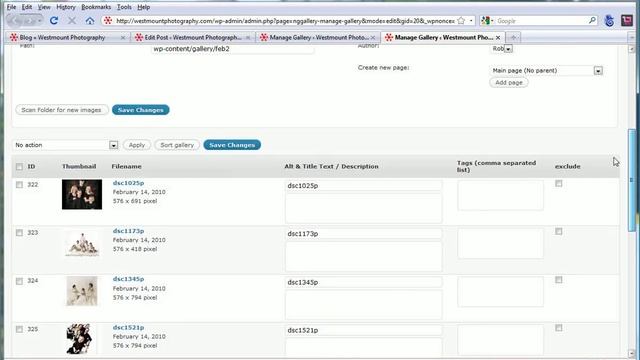Select the checkbox for image 324
The image size is (640, 360).
pos(19,281)
